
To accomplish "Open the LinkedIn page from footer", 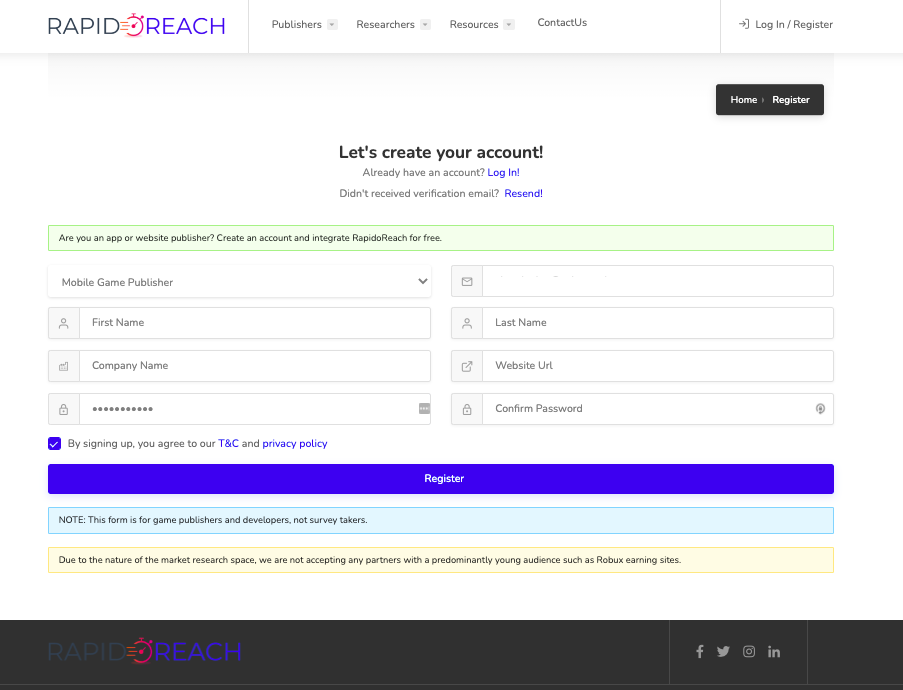I will click(774, 651).
